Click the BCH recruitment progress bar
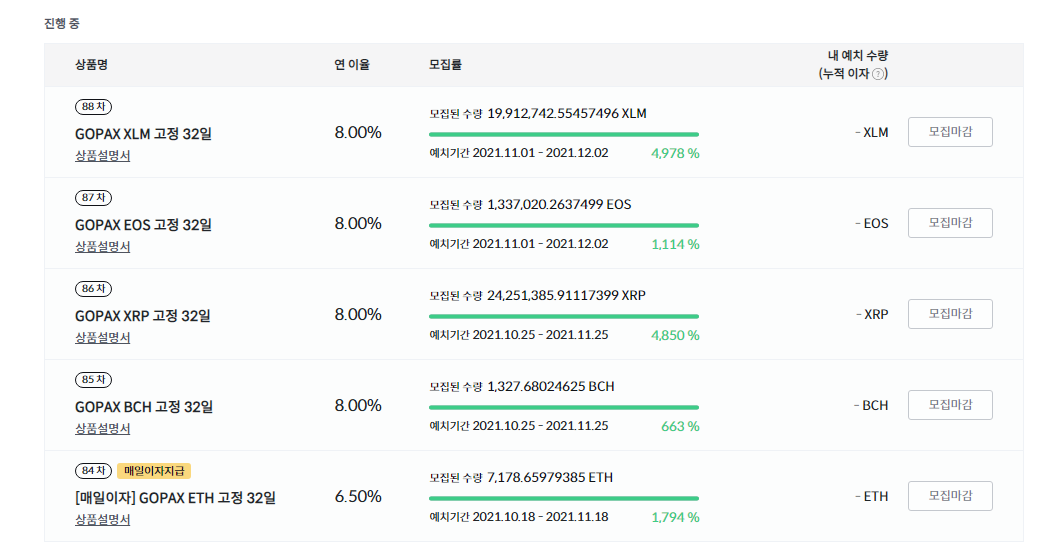The height and width of the screenshot is (558, 1064). (x=564, y=407)
